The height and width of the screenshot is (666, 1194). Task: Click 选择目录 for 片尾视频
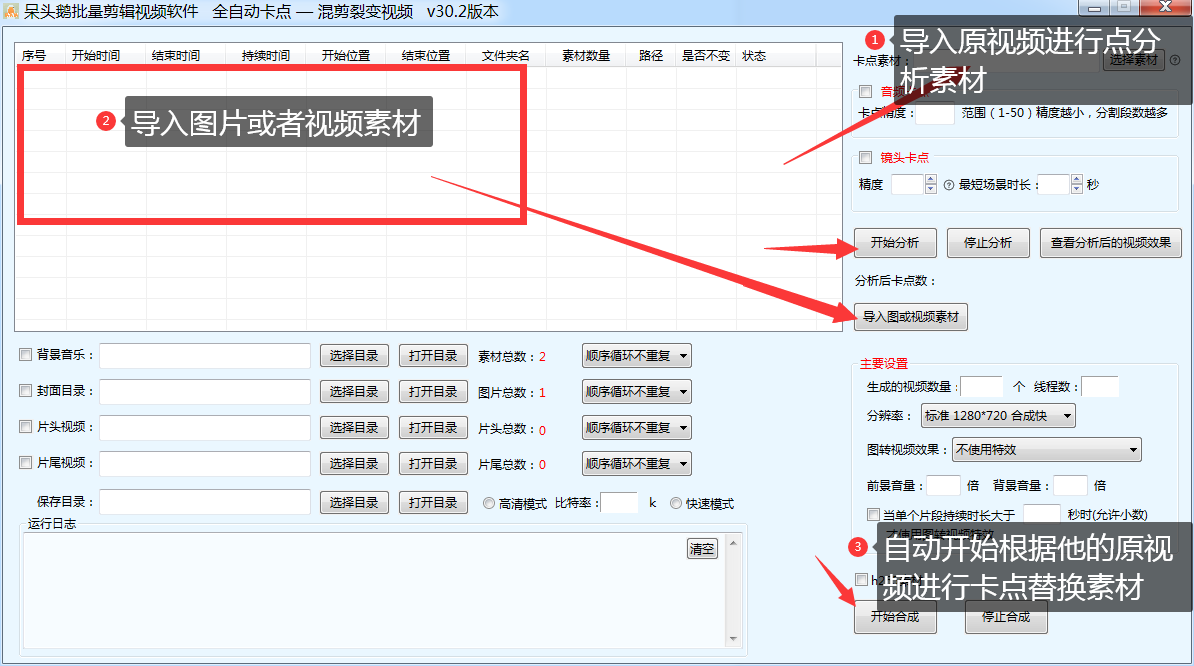pos(354,463)
